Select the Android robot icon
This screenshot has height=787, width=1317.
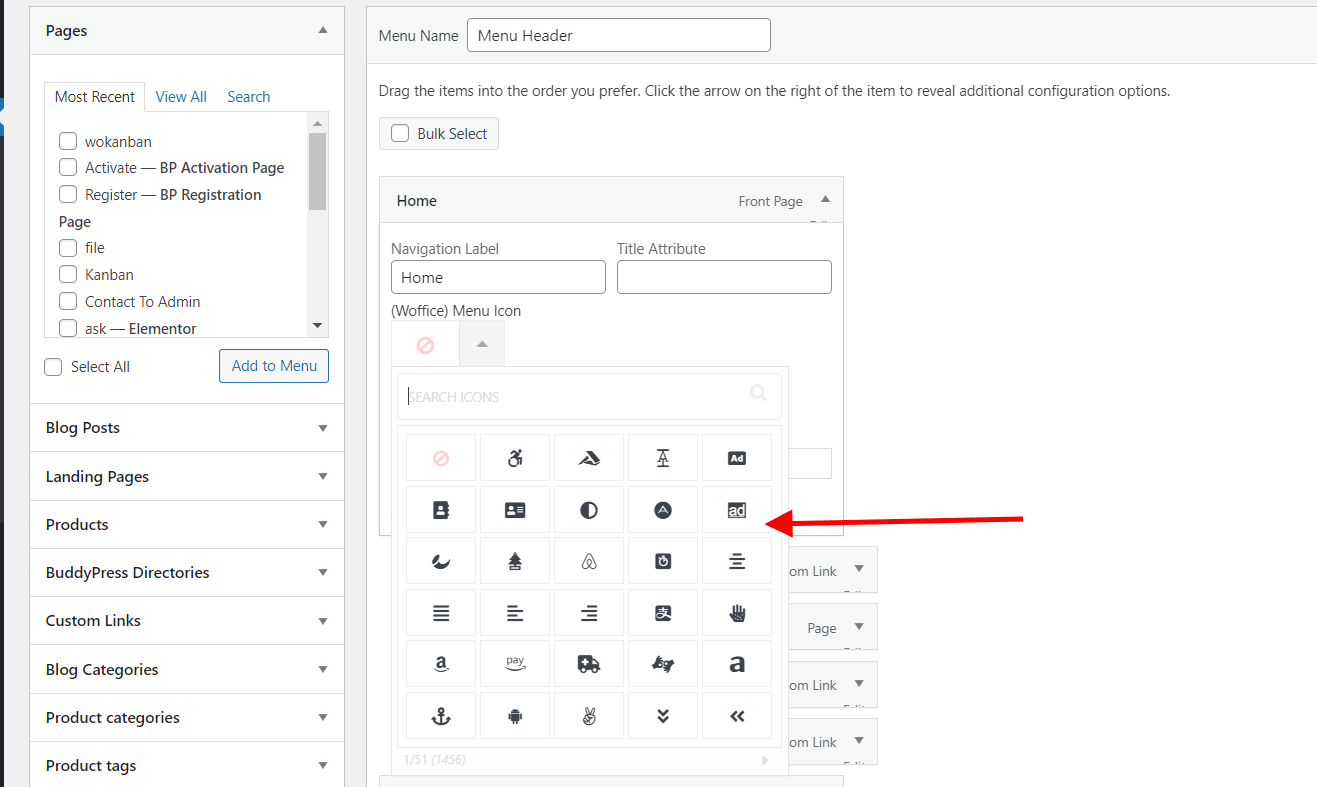515,715
